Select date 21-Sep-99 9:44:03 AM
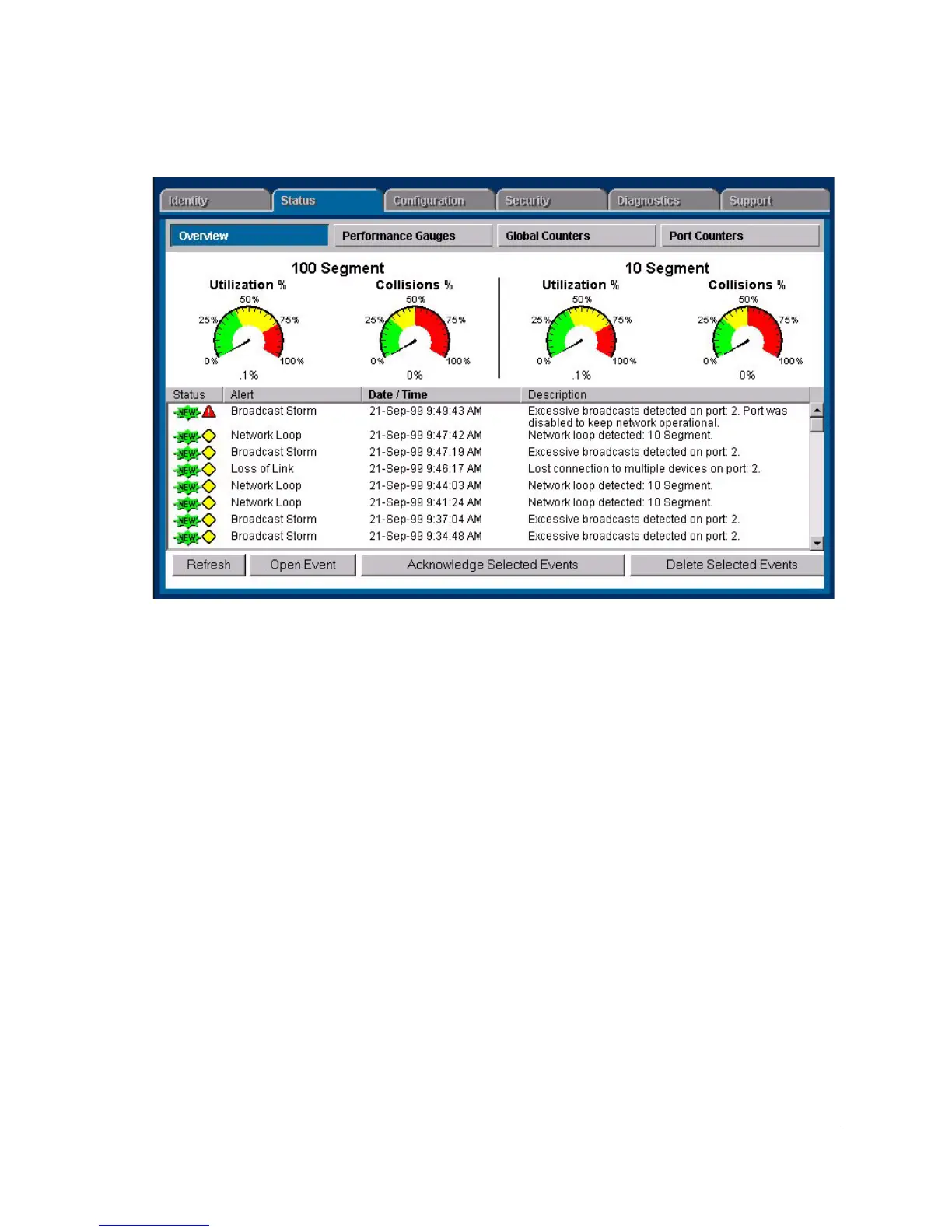 pyautogui.click(x=425, y=486)
